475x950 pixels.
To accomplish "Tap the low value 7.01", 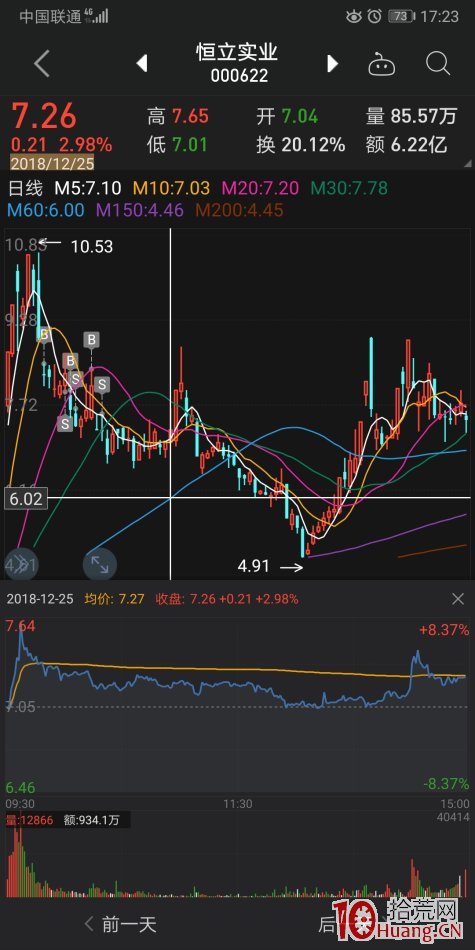I will (x=189, y=145).
